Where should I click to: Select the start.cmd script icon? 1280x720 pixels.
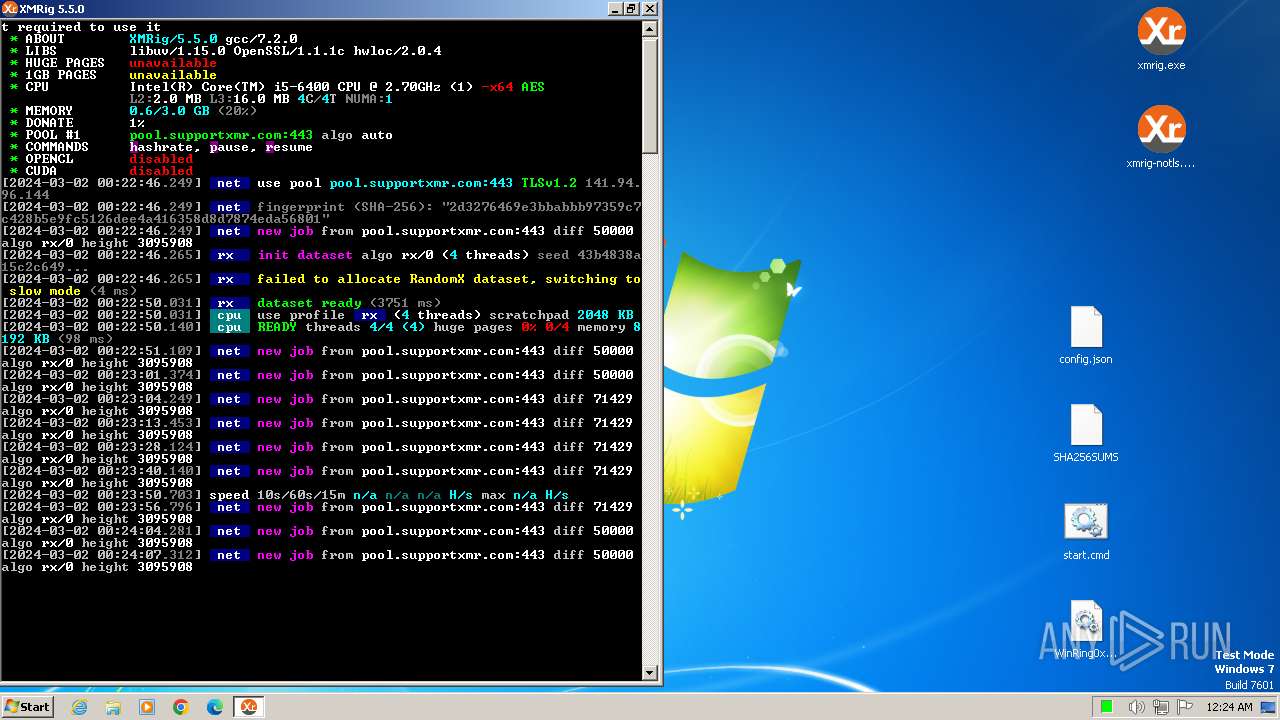point(1086,531)
